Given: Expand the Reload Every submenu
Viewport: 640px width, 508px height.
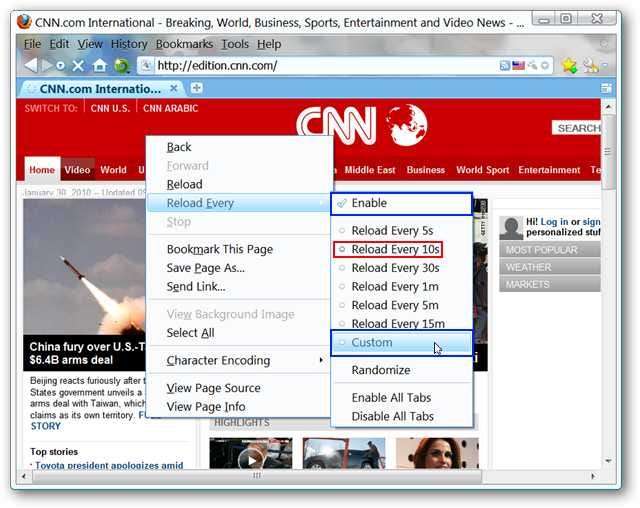Looking at the screenshot, I should (x=238, y=203).
